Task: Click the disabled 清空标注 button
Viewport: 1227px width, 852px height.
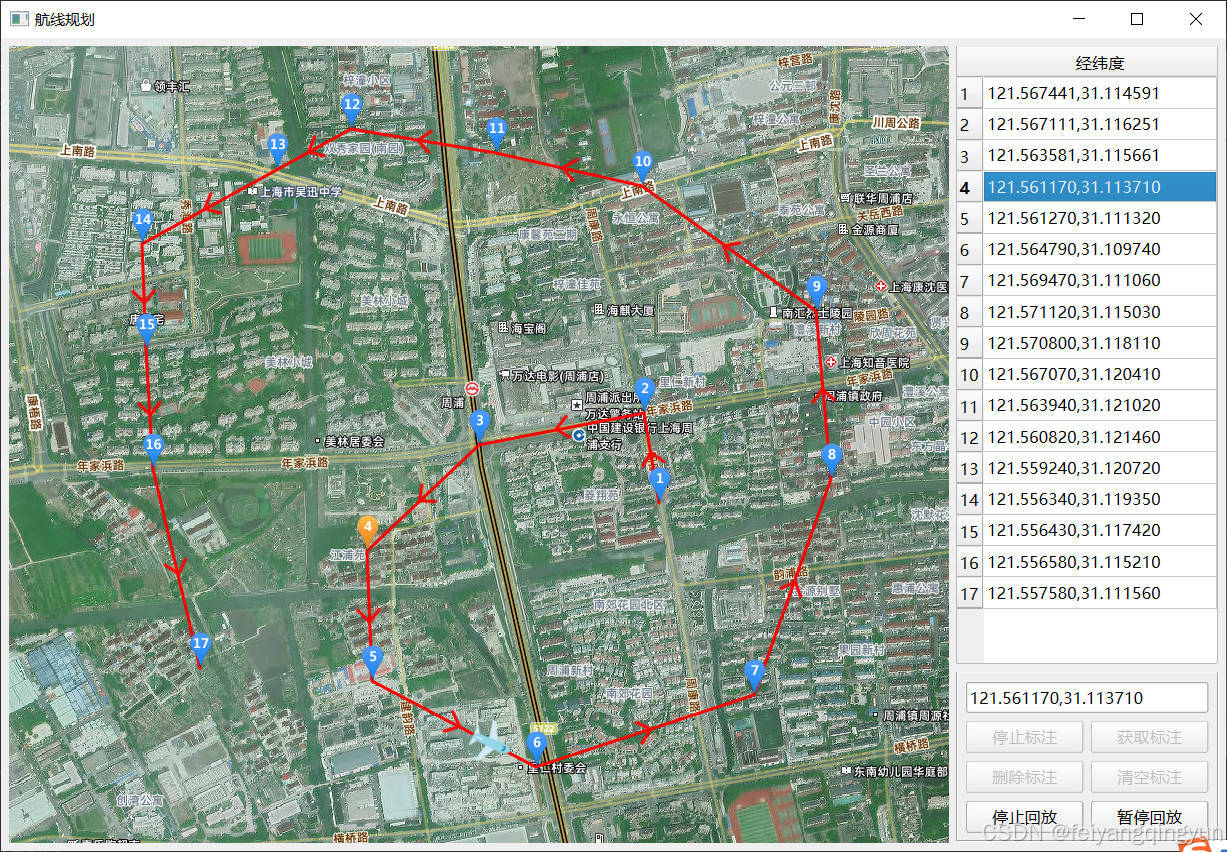Action: pos(1149,777)
